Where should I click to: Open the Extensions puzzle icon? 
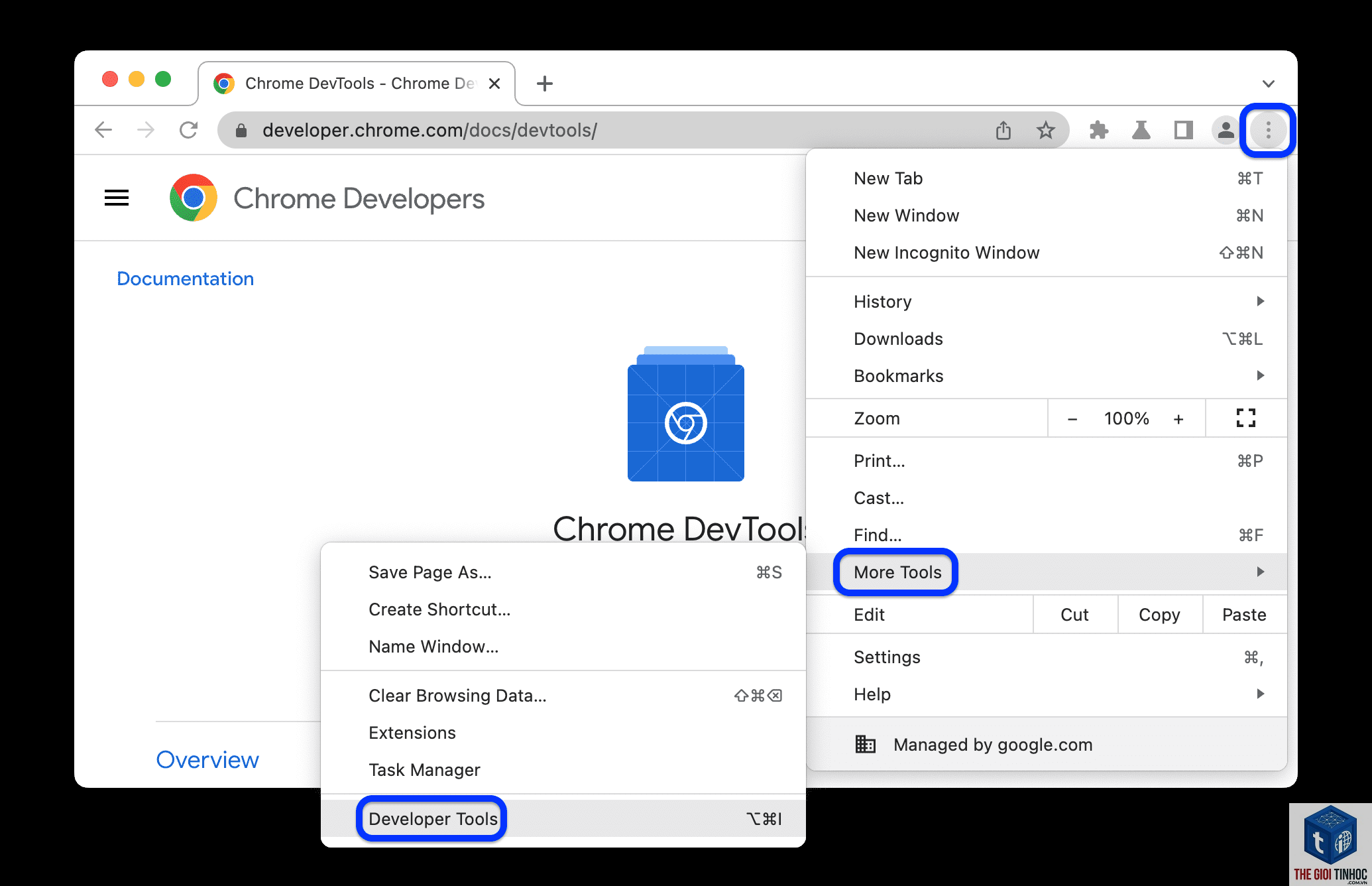click(1098, 130)
